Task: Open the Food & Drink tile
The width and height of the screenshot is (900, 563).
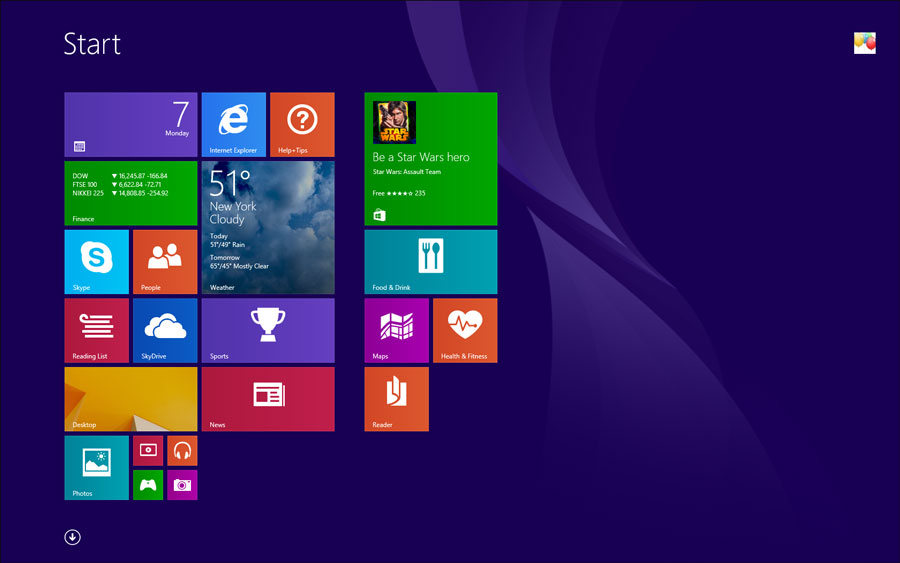Action: [431, 262]
